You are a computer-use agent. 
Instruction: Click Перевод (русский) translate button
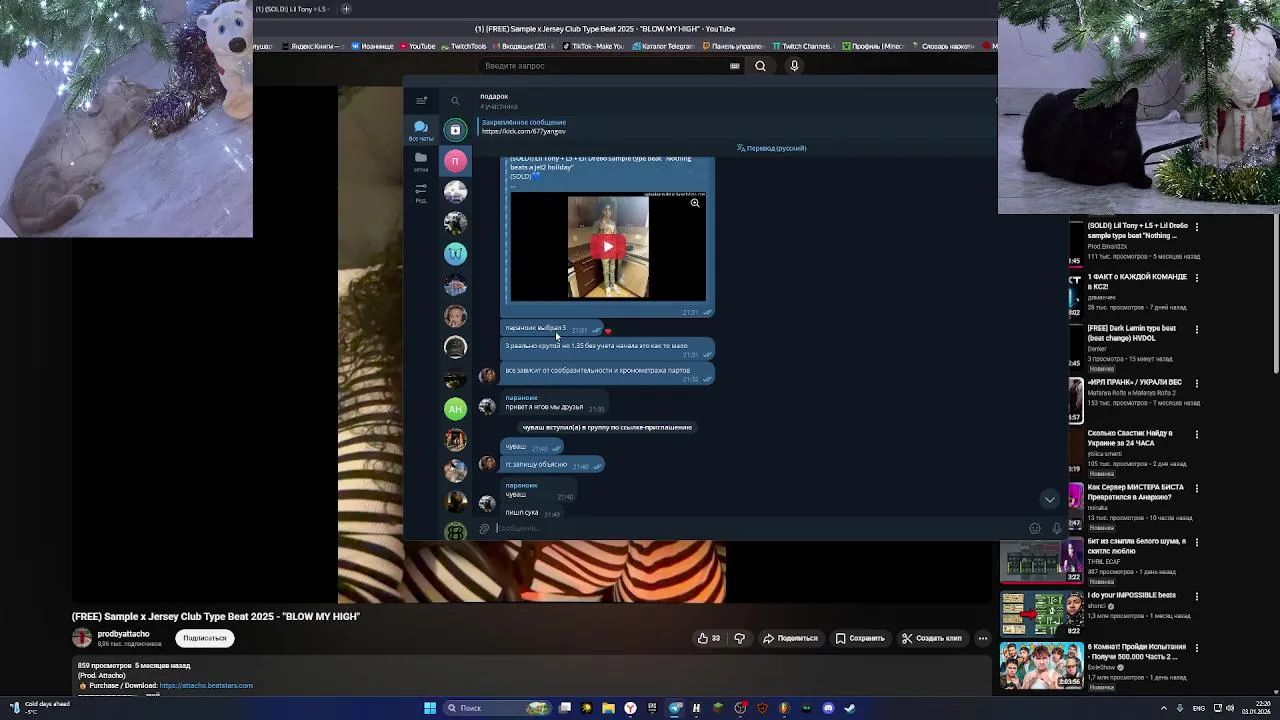tap(771, 148)
